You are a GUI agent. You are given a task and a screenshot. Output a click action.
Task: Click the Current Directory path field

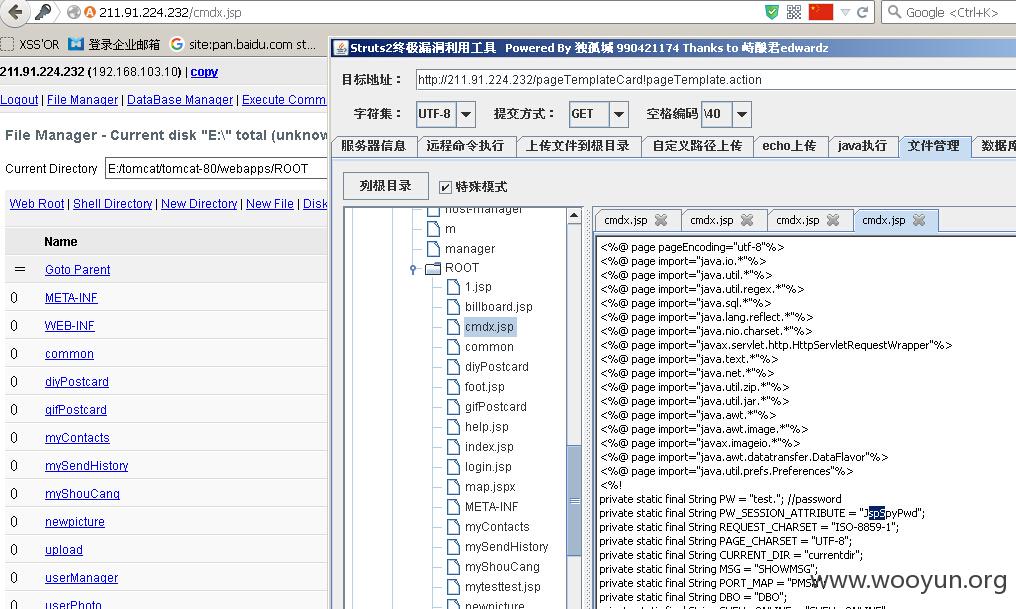click(216, 168)
